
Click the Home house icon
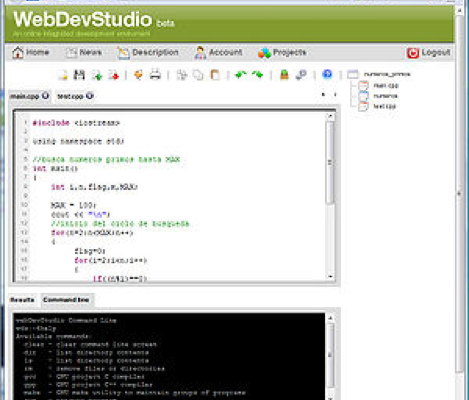pyautogui.click(x=18, y=53)
